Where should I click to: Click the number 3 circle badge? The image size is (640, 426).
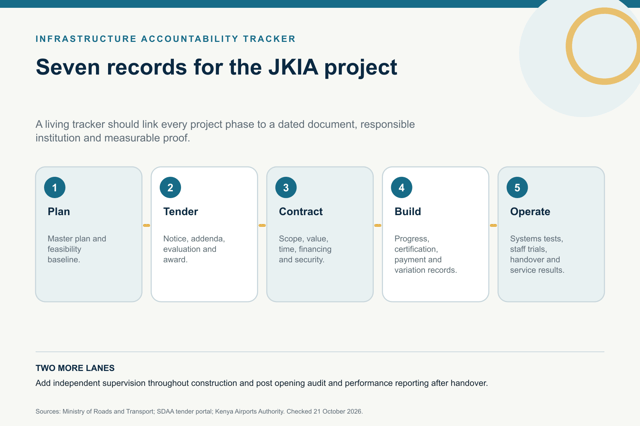click(x=286, y=187)
